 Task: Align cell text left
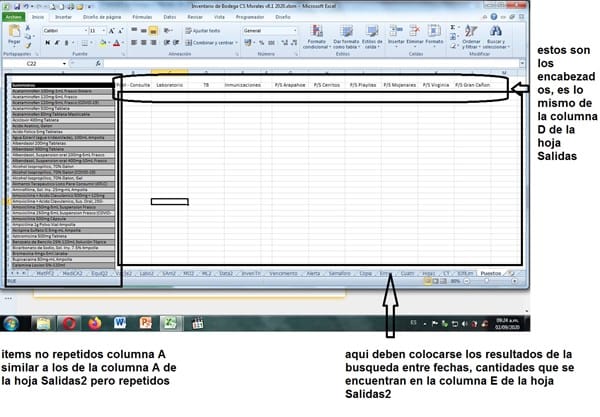[x=134, y=43]
